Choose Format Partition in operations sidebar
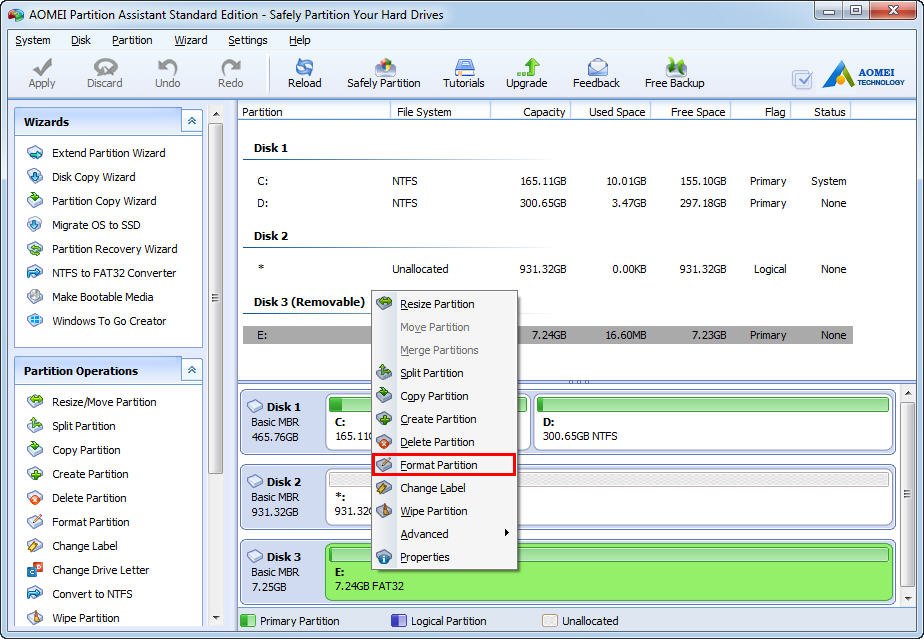Screen dimensions: 924x639 [x=78, y=522]
